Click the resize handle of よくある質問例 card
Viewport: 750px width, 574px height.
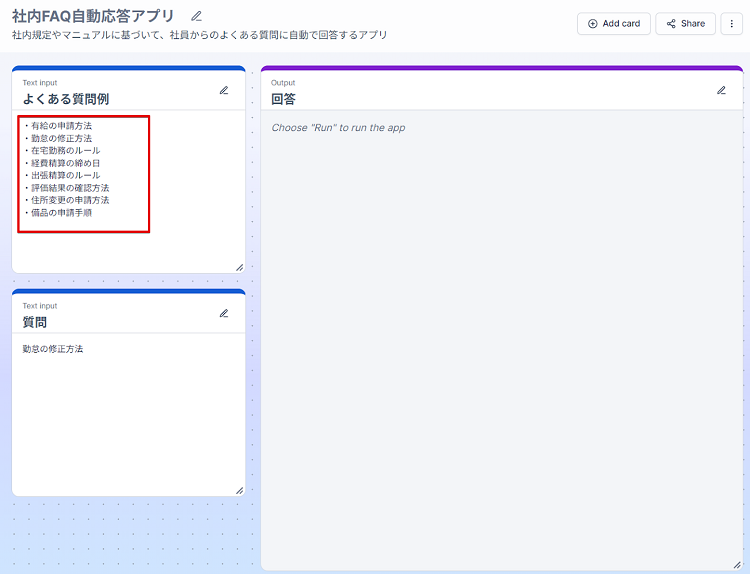[240, 268]
